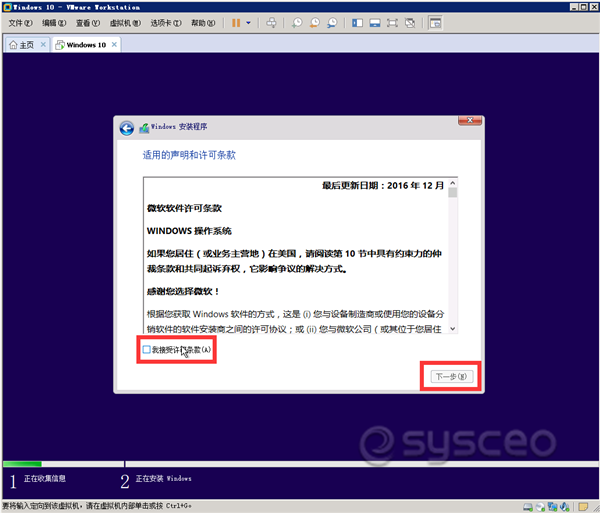Click the Unity mode toolbar icon
600x513 pixels.
[x=410, y=23]
